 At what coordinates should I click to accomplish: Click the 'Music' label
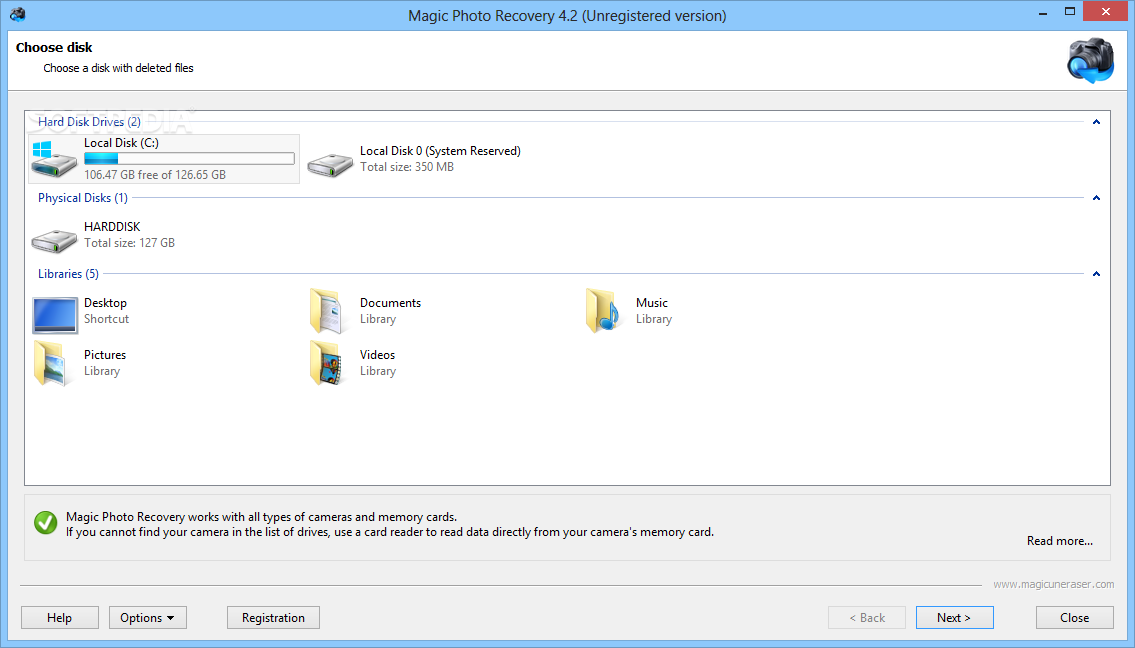coord(651,303)
